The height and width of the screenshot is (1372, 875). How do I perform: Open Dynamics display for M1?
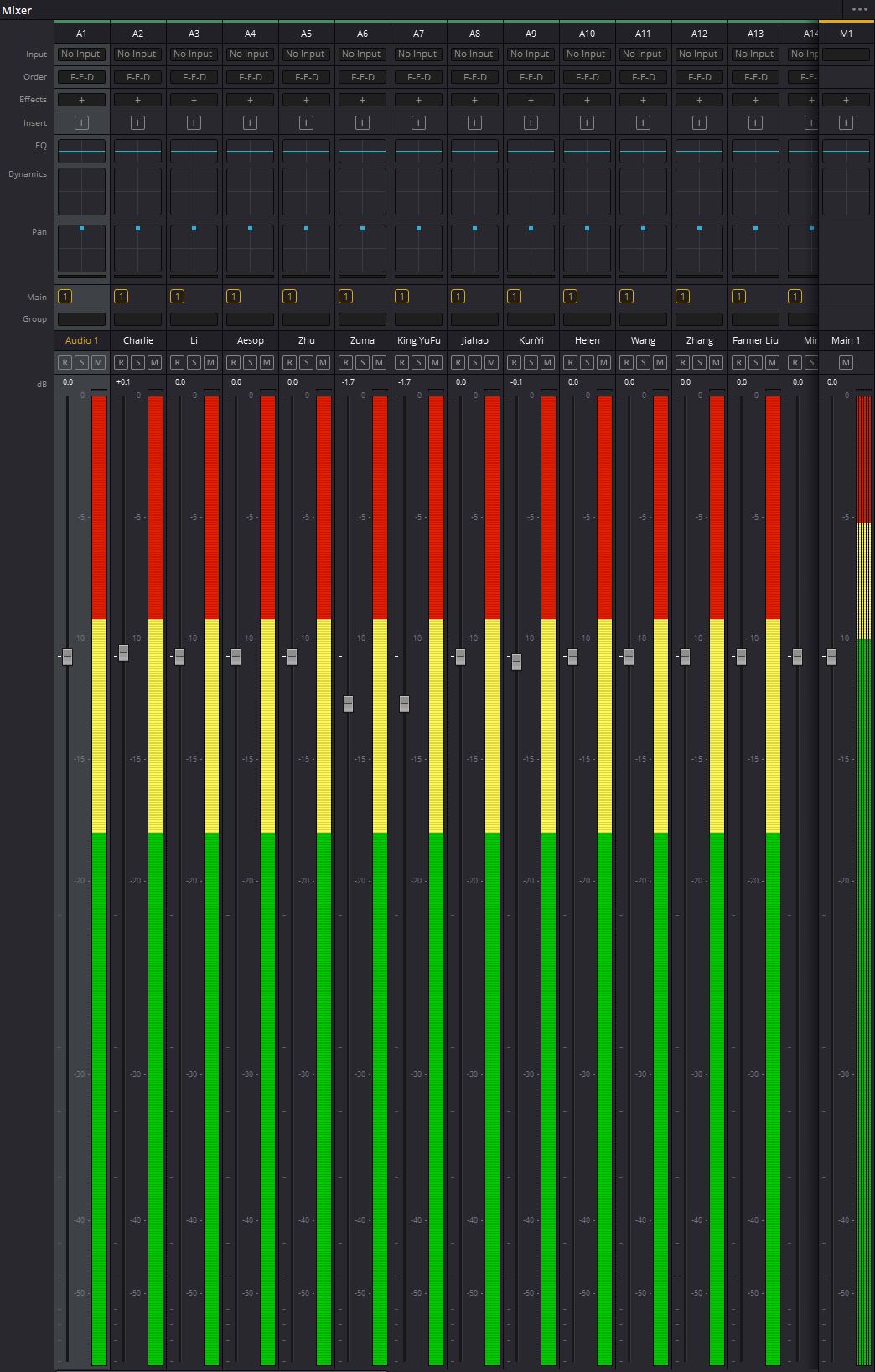pos(846,192)
